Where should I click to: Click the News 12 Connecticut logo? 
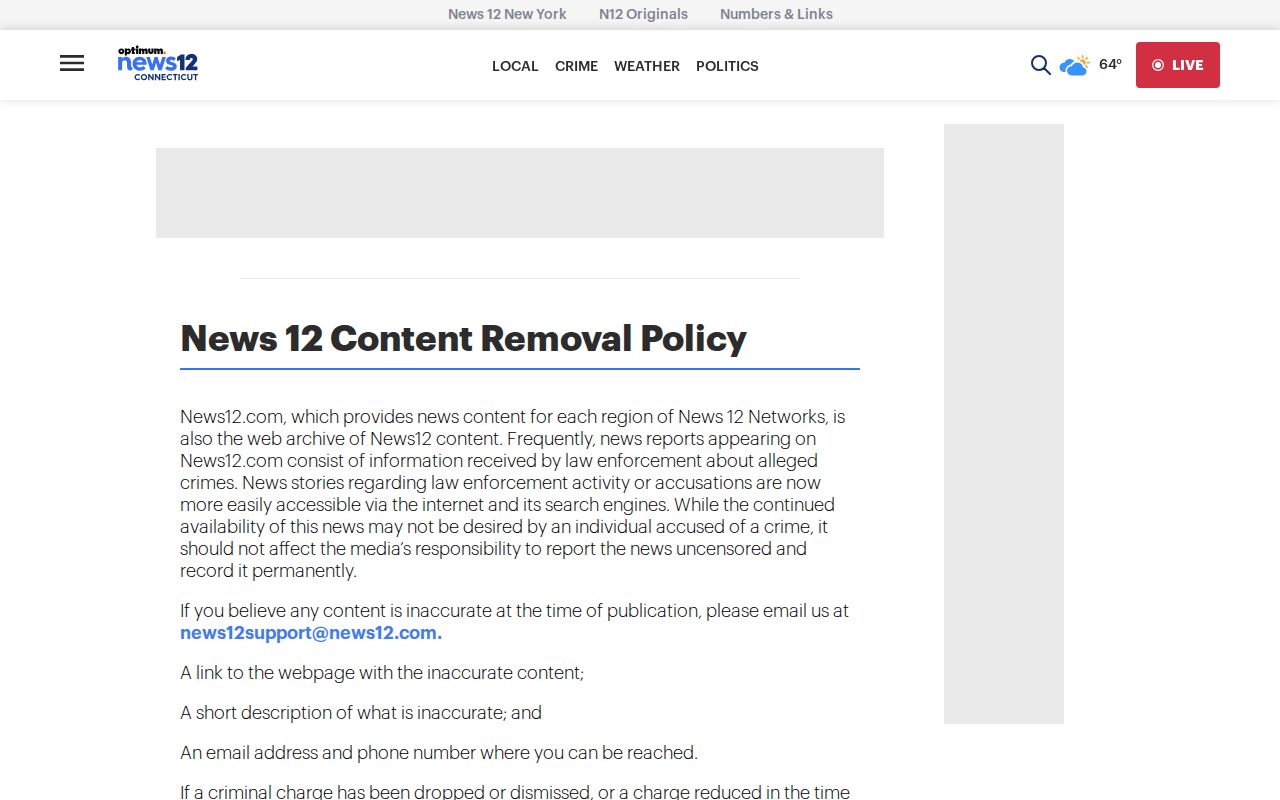pos(158,64)
